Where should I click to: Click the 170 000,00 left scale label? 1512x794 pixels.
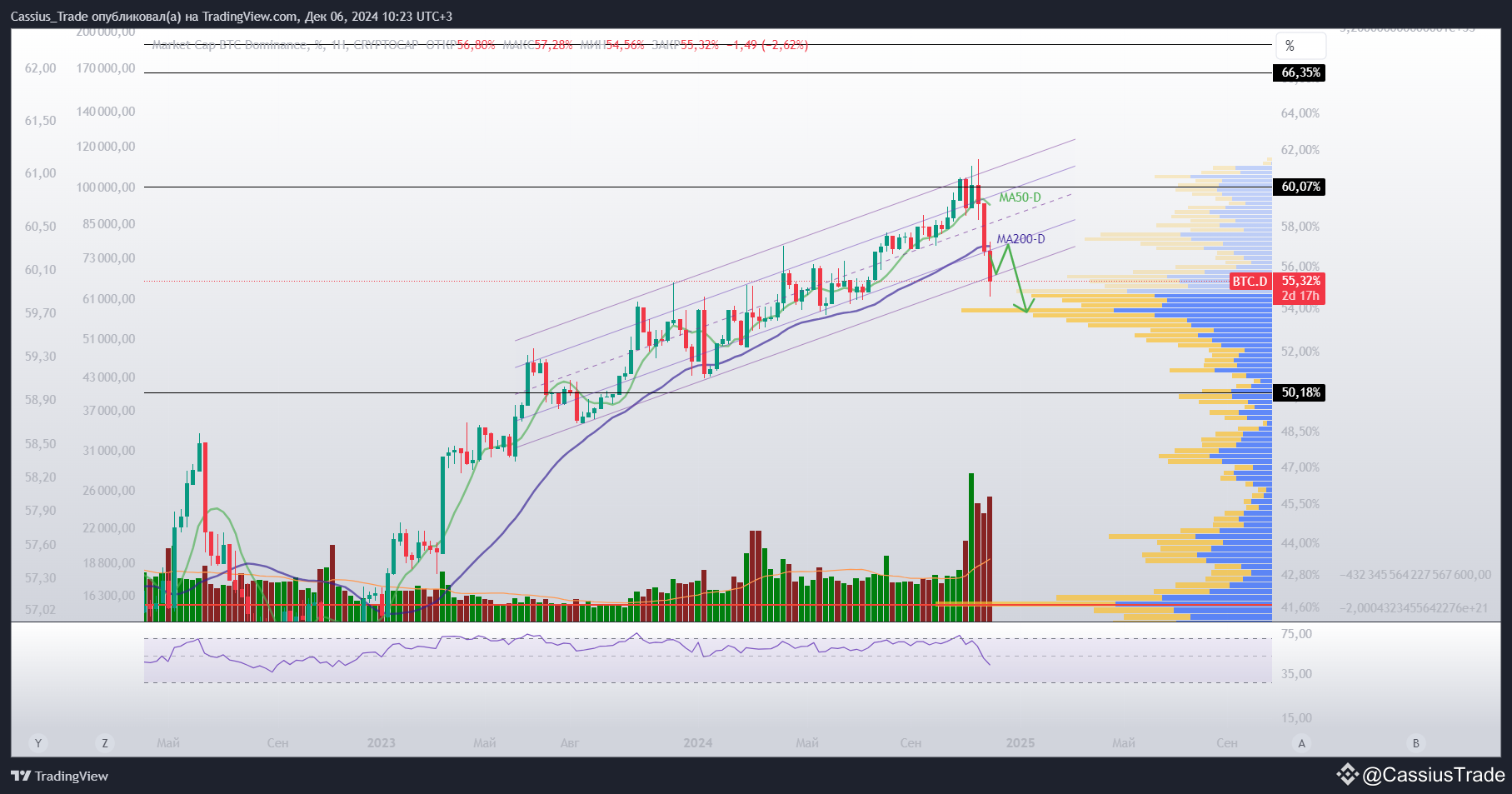(106, 68)
